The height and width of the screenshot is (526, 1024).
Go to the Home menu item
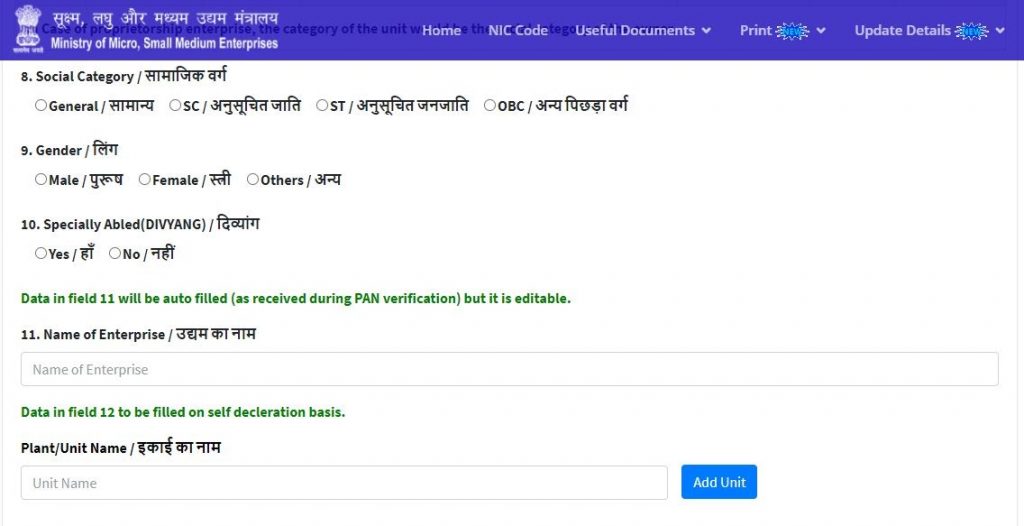point(441,31)
